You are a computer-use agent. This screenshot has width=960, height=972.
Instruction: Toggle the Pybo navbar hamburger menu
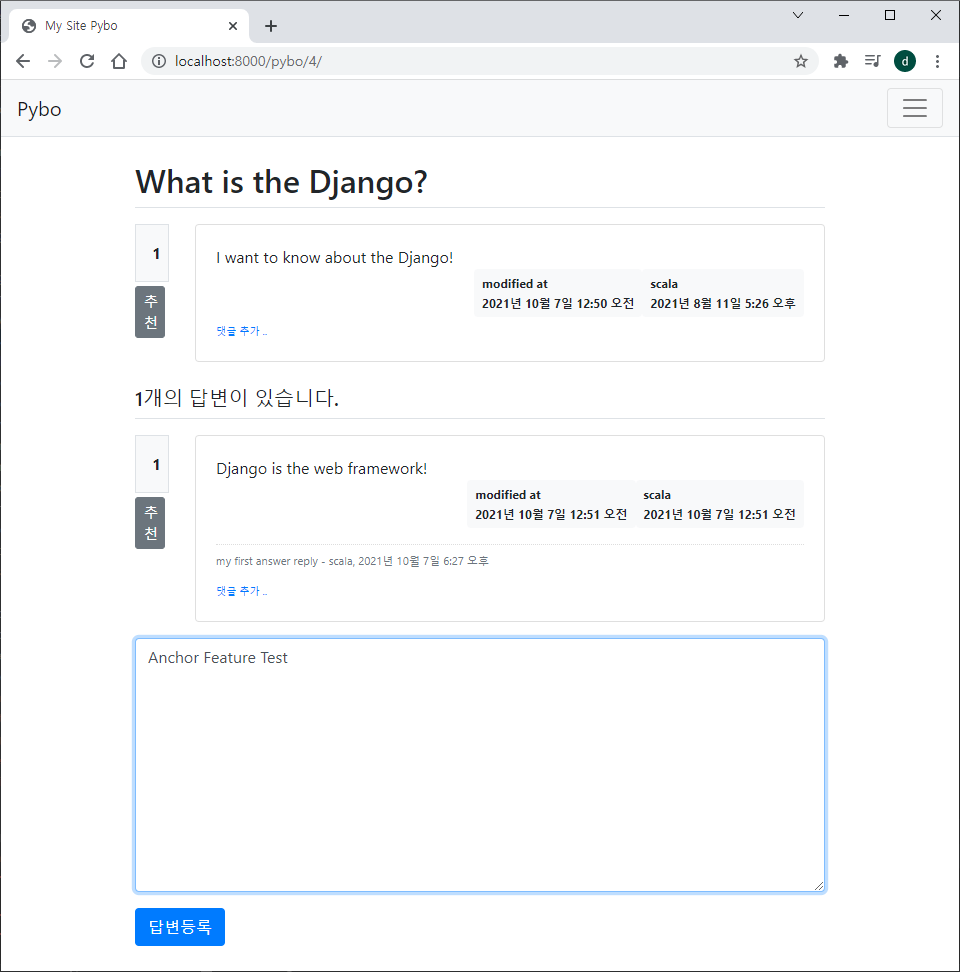[915, 108]
